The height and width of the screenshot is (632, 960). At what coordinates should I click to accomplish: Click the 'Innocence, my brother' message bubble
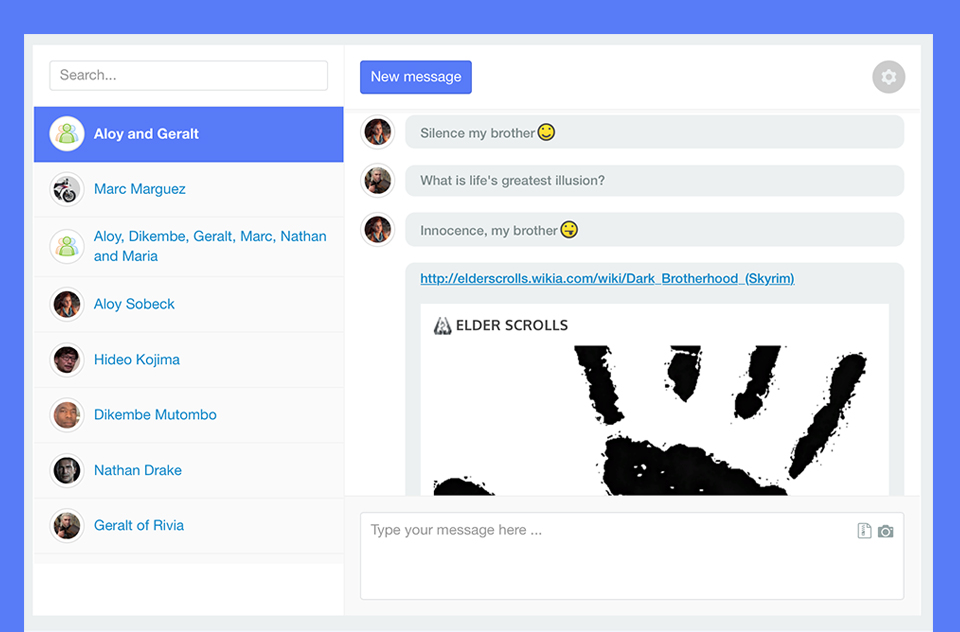point(654,230)
